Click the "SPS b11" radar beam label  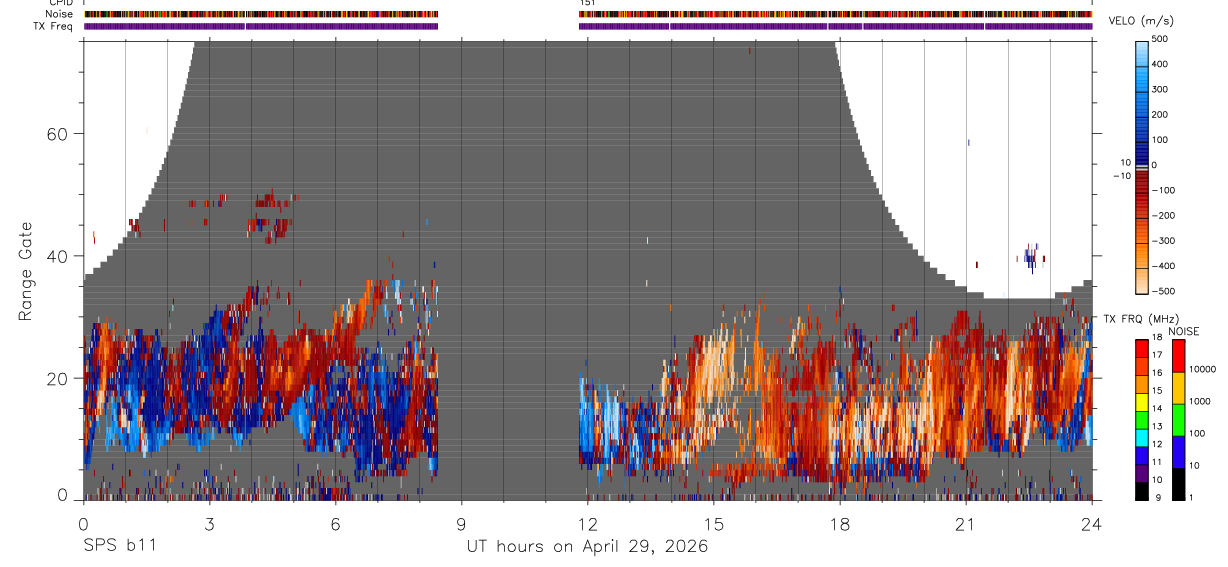[x=119, y=546]
